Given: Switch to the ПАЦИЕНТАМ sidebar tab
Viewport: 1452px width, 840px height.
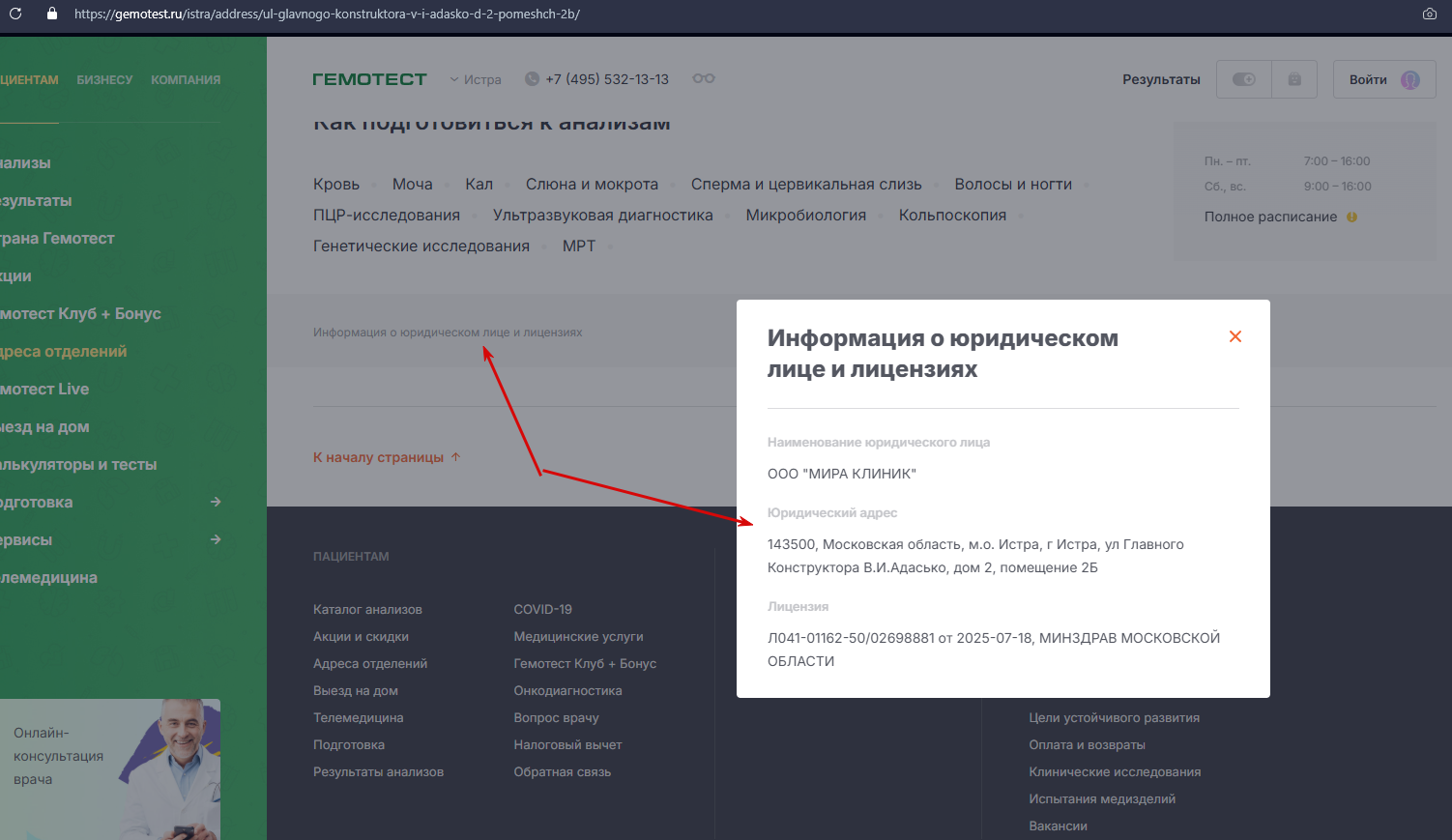Looking at the screenshot, I should [29, 80].
